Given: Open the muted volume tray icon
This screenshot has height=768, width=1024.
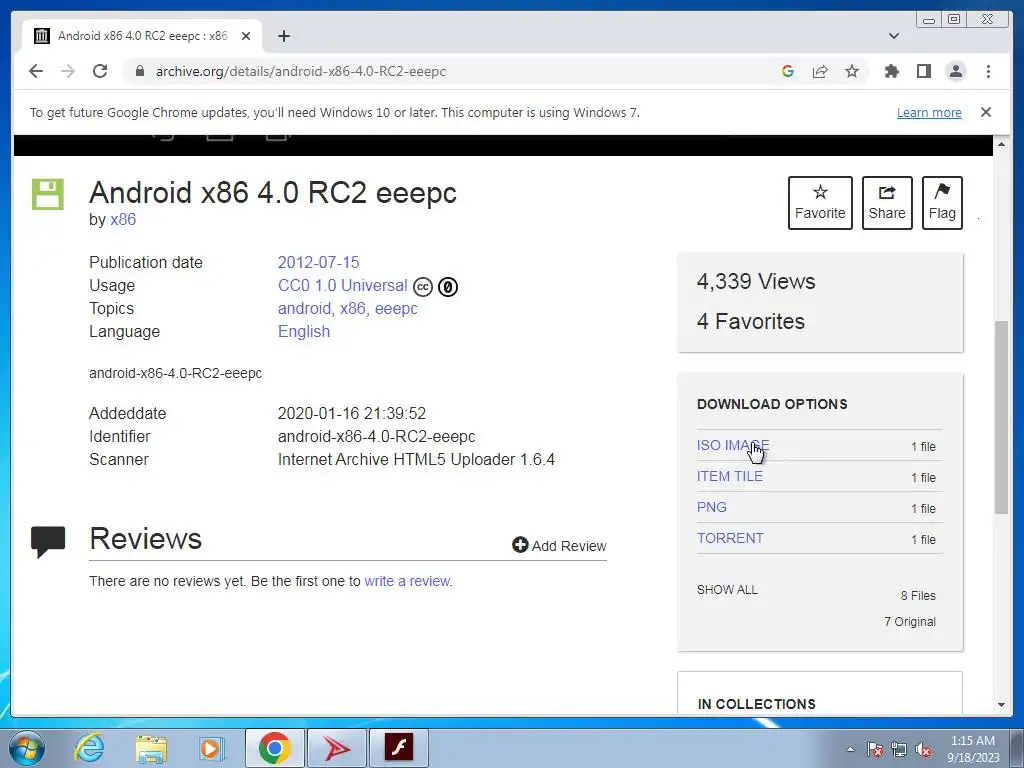Looking at the screenshot, I should pos(923,749).
